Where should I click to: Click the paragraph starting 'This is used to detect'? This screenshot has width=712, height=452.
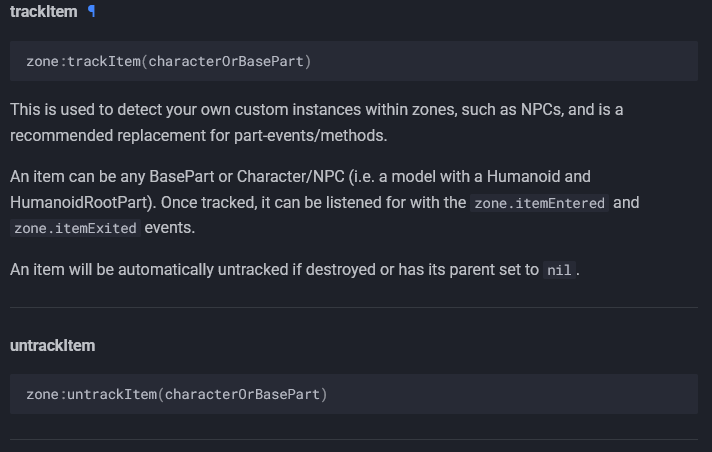[316, 122]
